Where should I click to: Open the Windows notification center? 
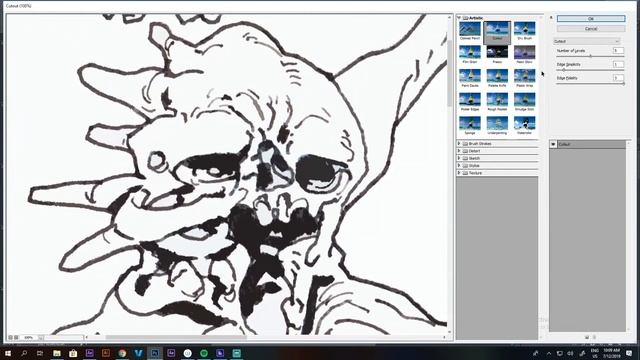[x=629, y=353]
